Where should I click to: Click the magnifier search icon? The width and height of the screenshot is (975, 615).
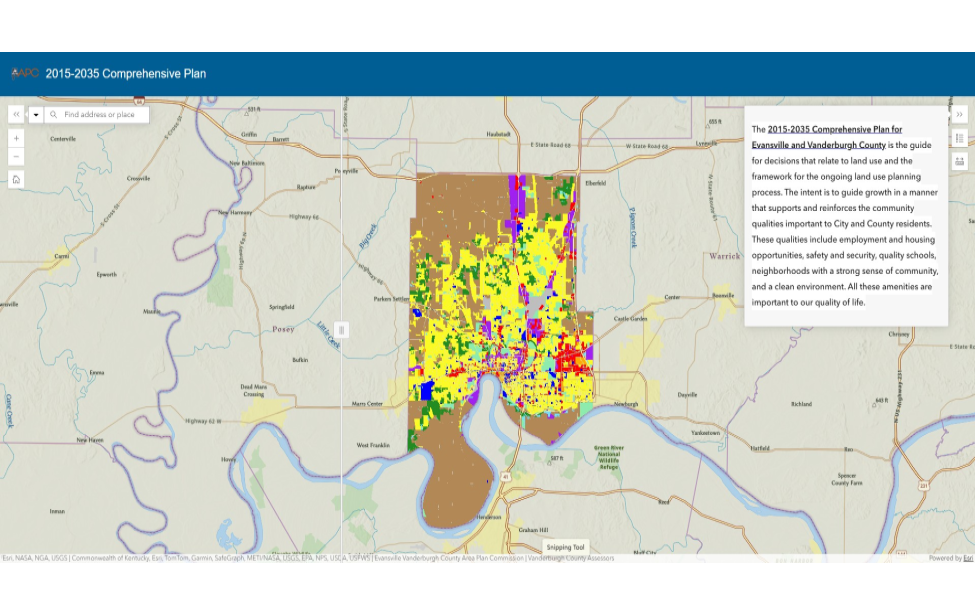click(x=53, y=115)
